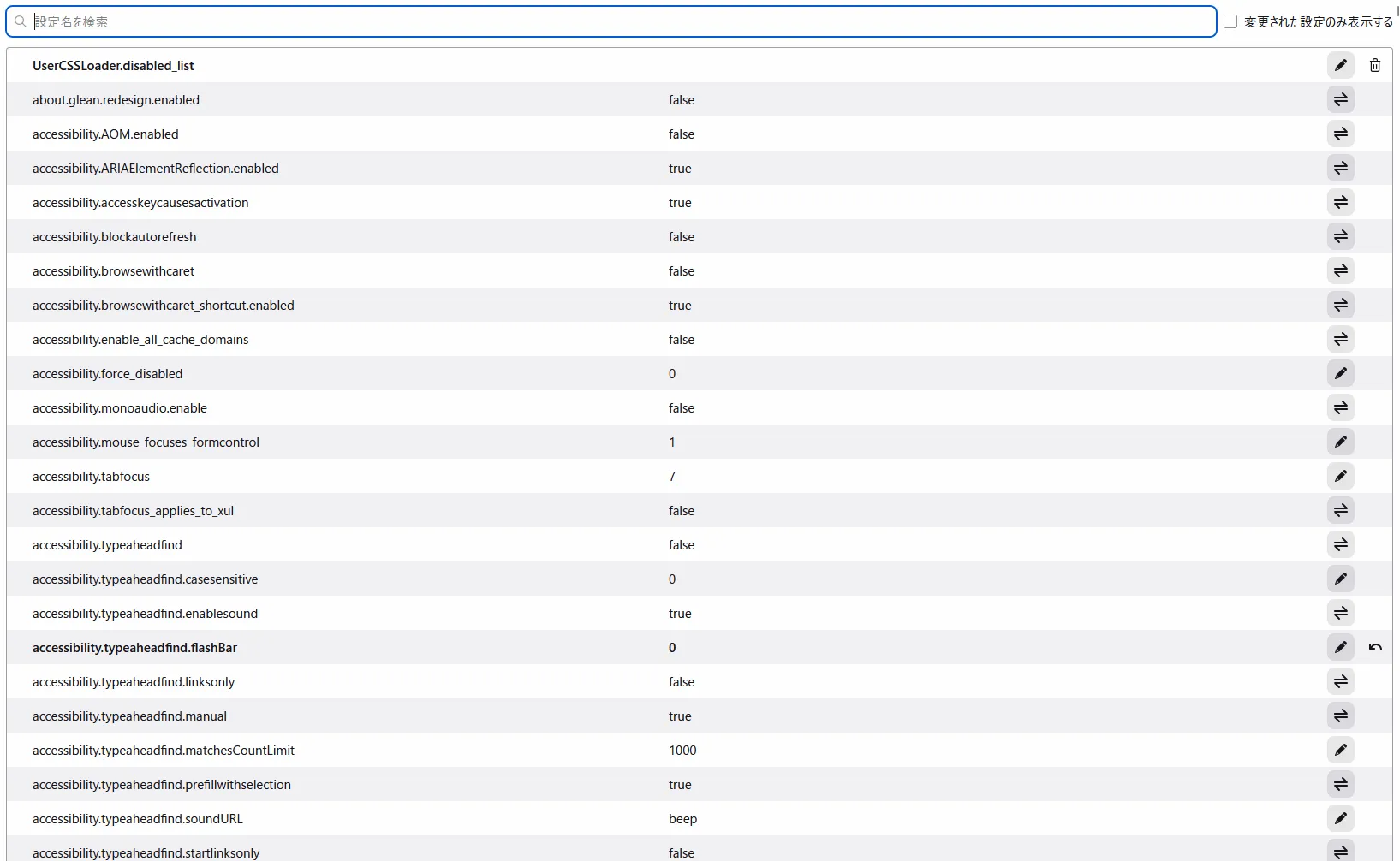
Task: Click the accessibility.typeaheadfind.soundURL beep value
Action: (682, 819)
